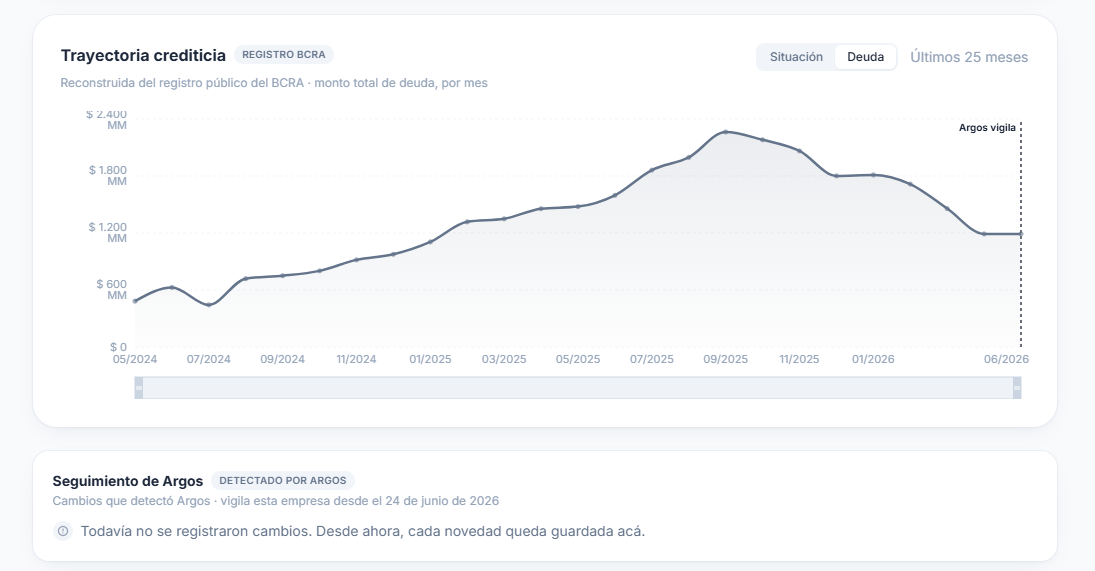The height and width of the screenshot is (571, 1095).
Task: Click the '06/2026' axis label
Action: click(x=1006, y=359)
